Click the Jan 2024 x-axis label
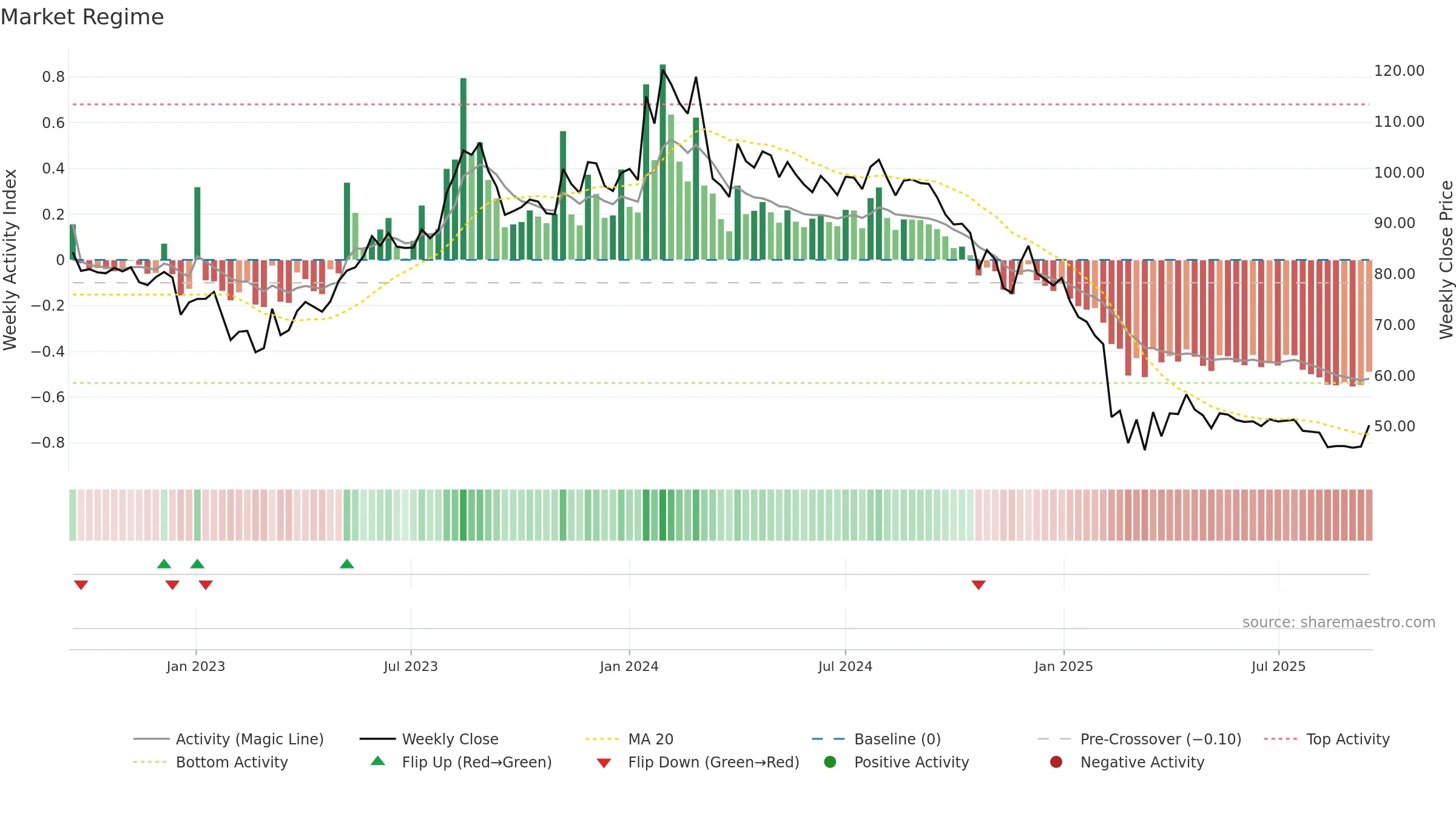This screenshot has width=1456, height=819. (629, 666)
